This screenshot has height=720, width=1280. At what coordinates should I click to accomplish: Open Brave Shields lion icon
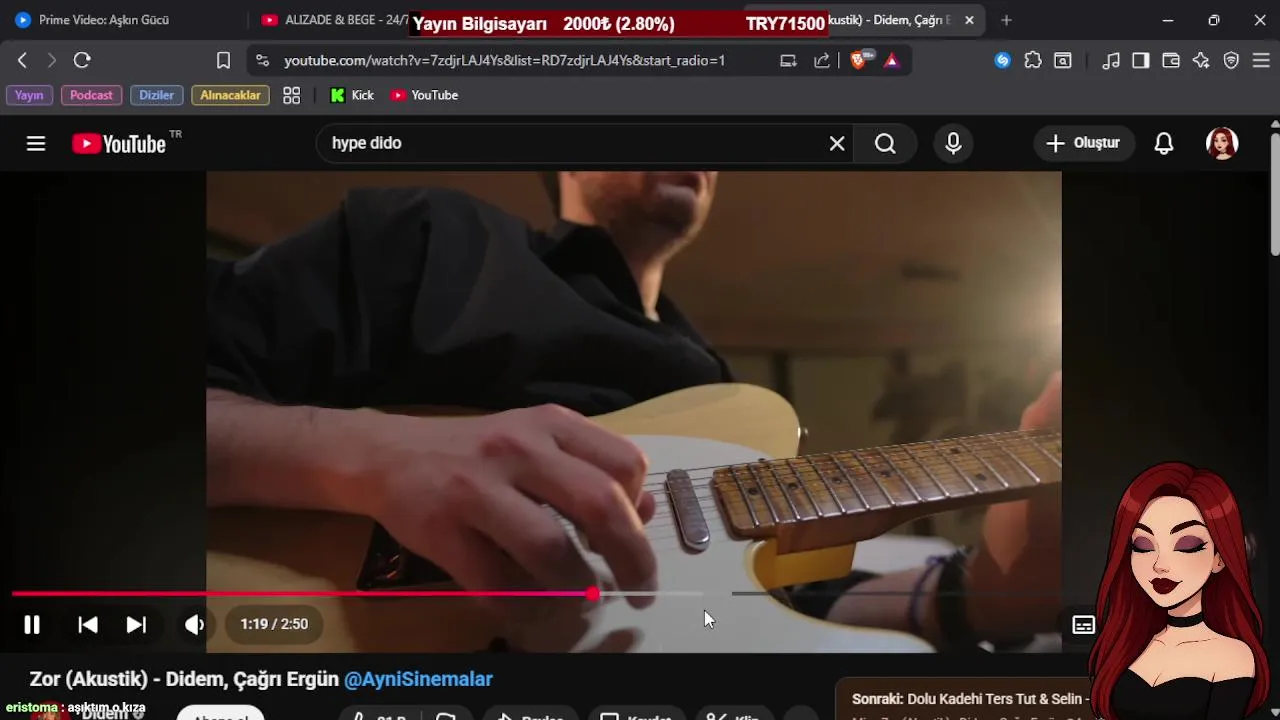pos(859,60)
